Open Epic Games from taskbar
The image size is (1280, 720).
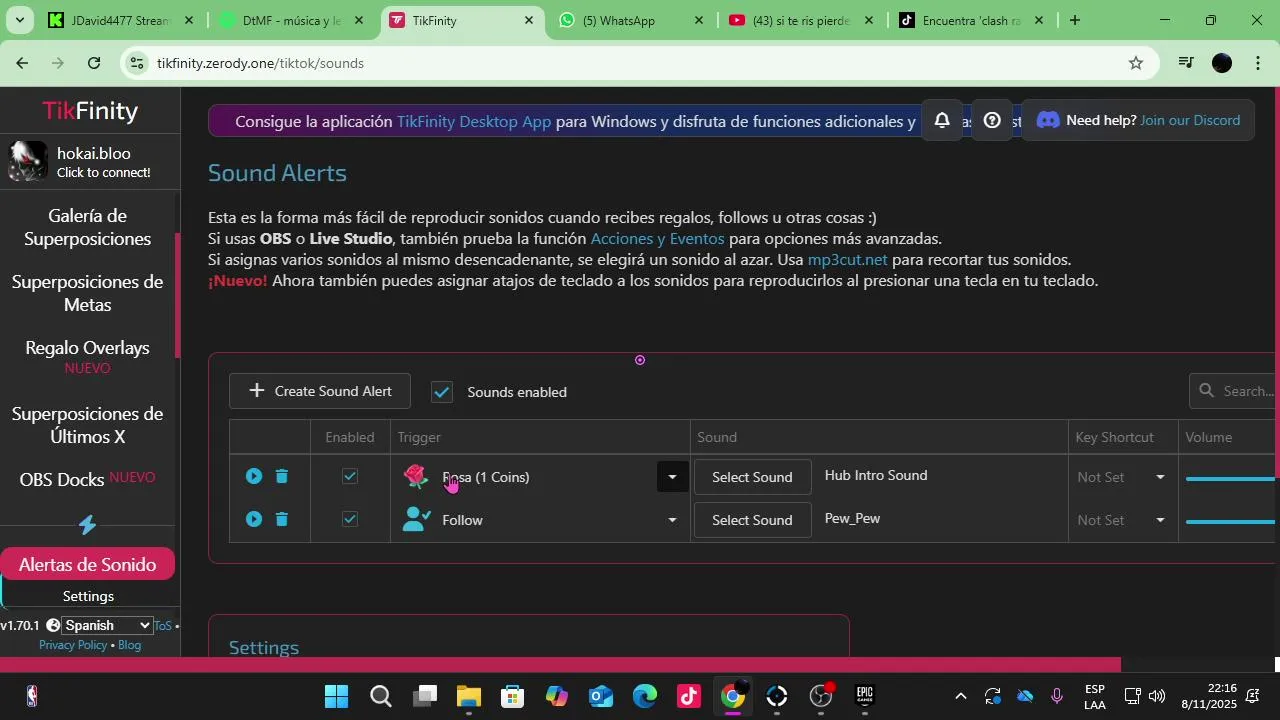(x=865, y=696)
